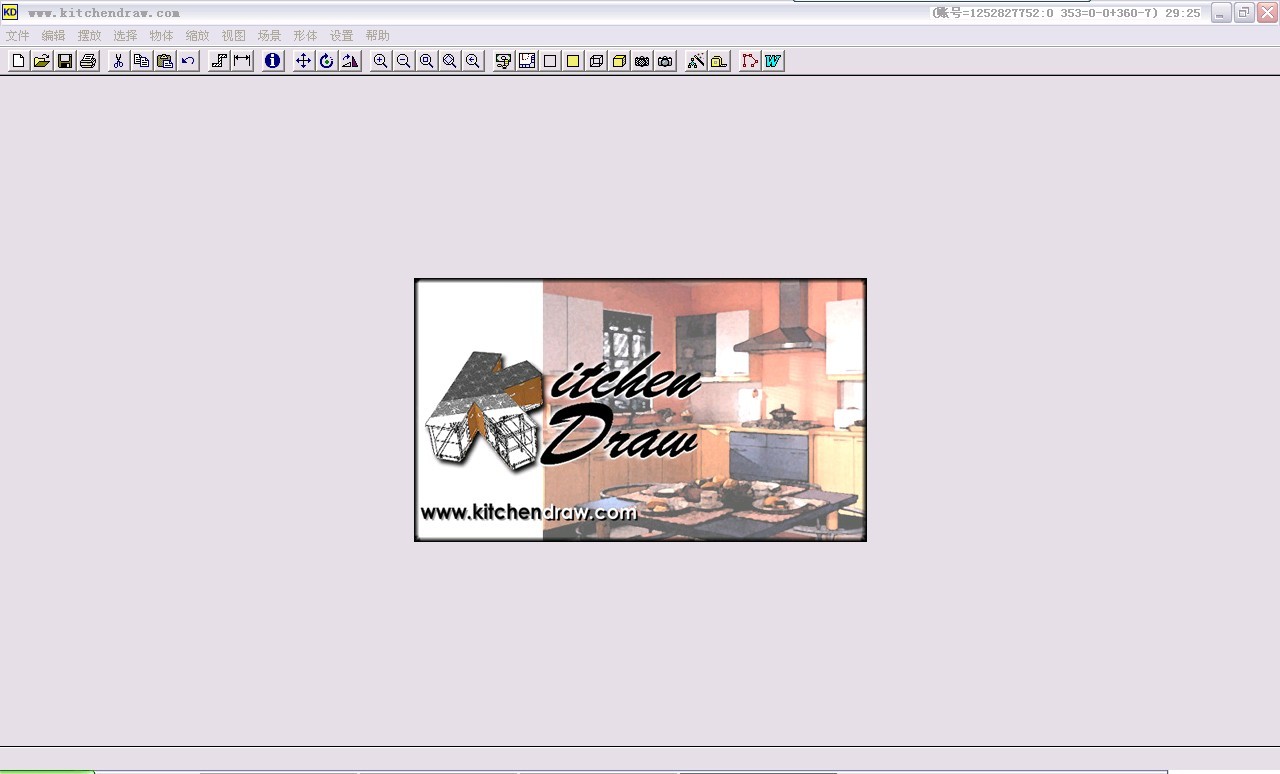Screen dimensions: 1280x774
Task: Open the 文件 menu
Action: click(18, 36)
